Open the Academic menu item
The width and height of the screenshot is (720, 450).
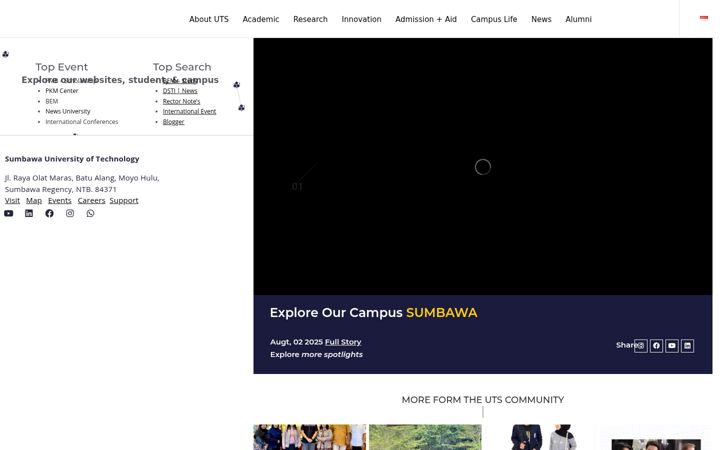[x=261, y=19]
